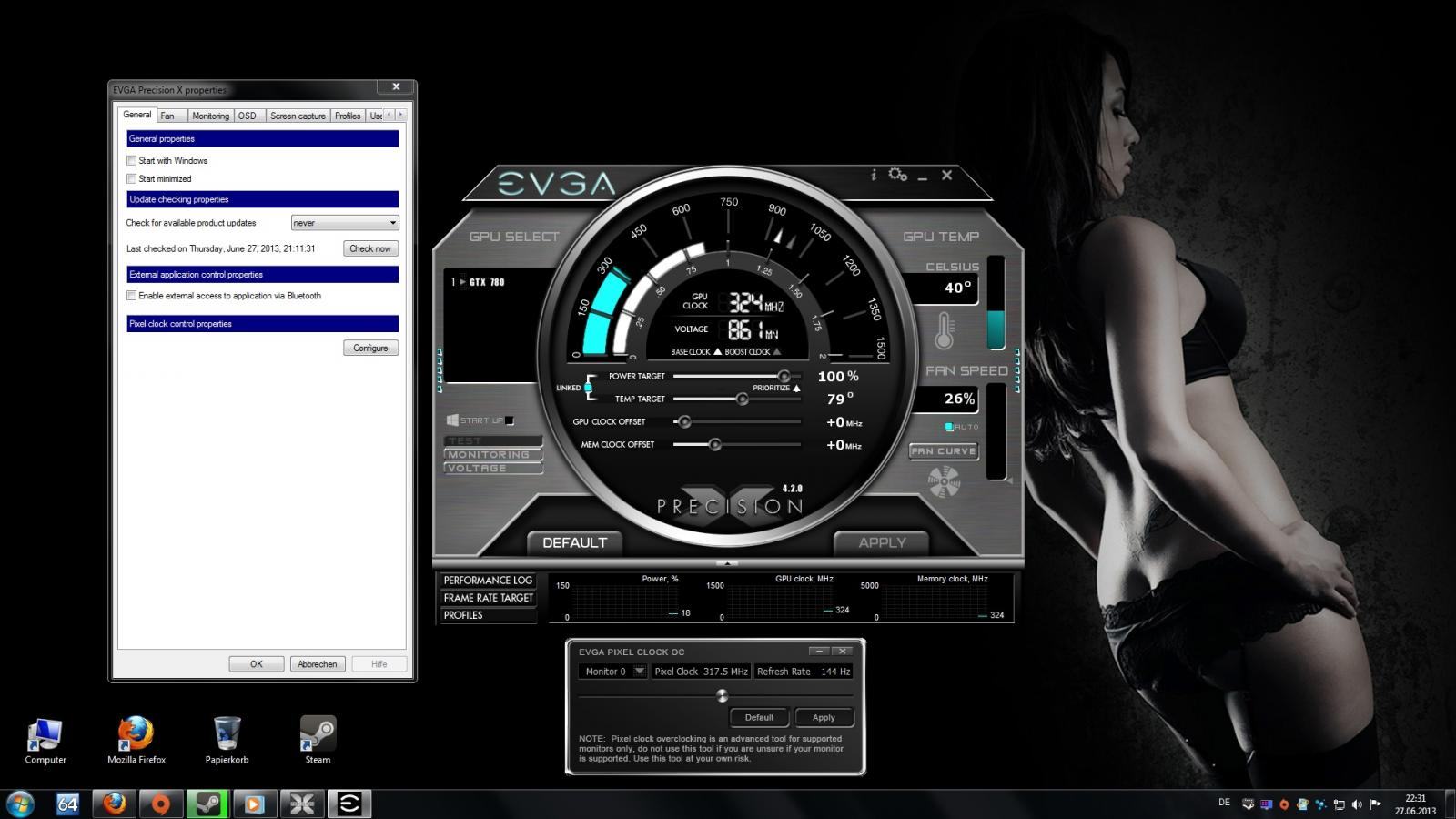The image size is (1456, 819).
Task: Click the fan icon below Fan Curve
Action: pyautogui.click(x=944, y=481)
